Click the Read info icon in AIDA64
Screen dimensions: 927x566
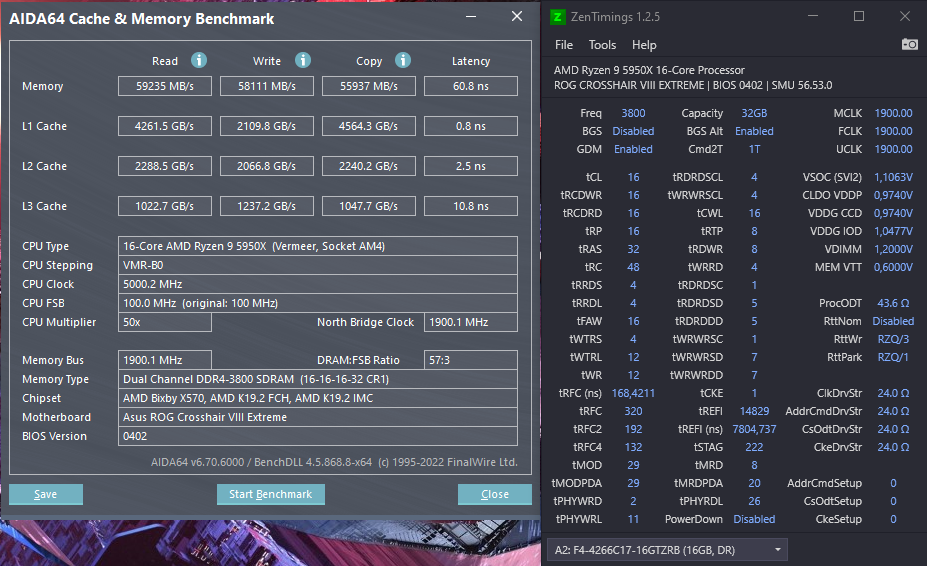[199, 60]
